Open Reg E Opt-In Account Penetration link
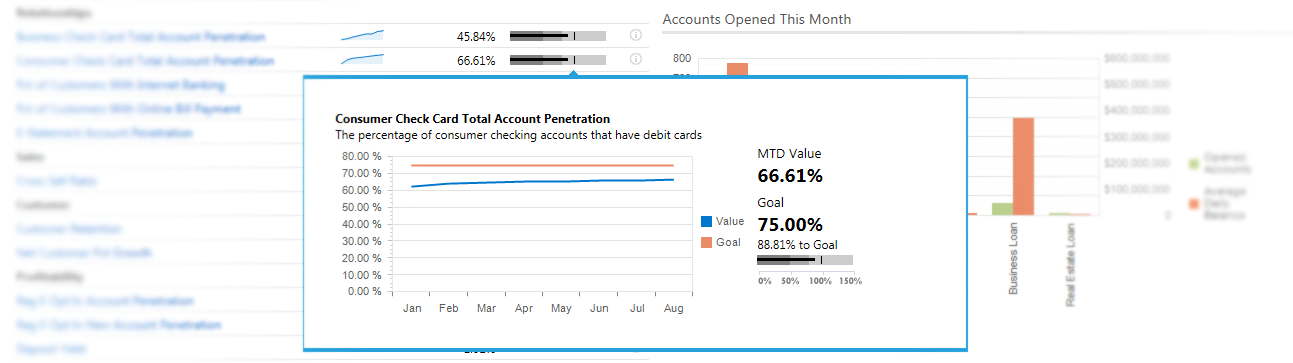This screenshot has height=363, width=1293. [x=105, y=301]
